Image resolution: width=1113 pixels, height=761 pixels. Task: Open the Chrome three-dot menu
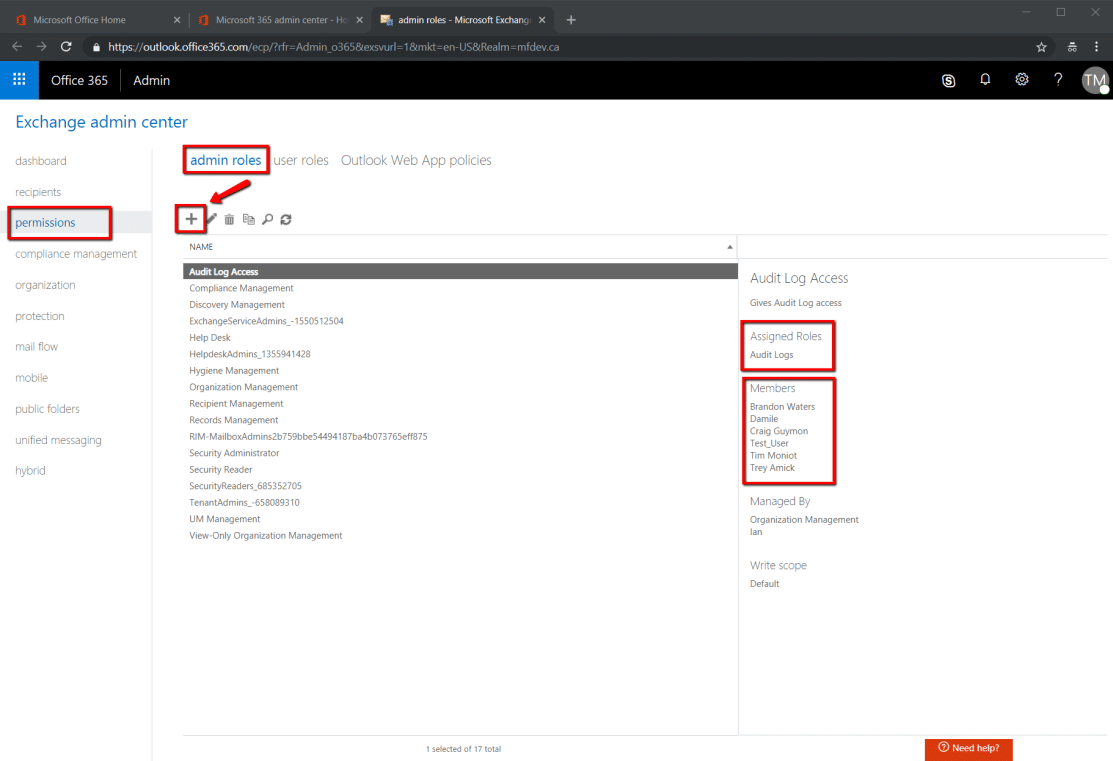tap(1097, 47)
